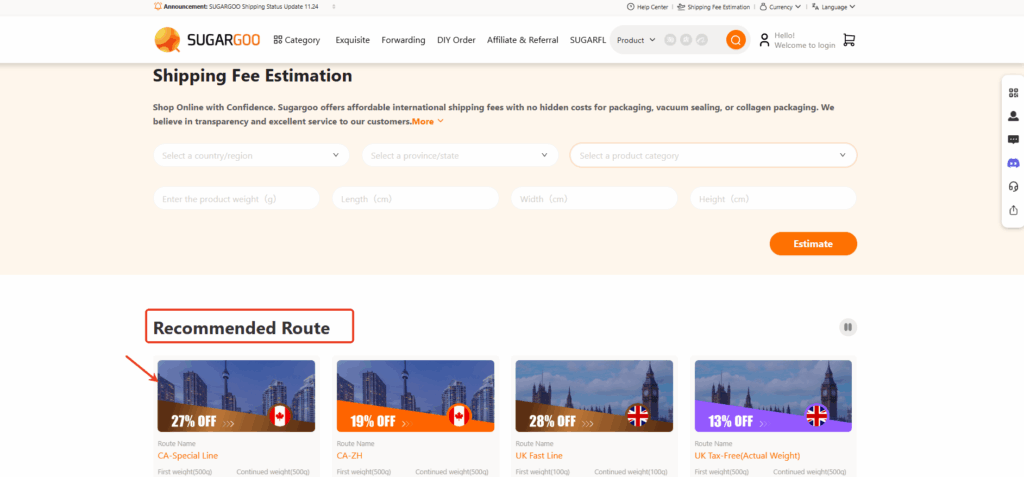
Task: Focus the product weight input field
Action: pyautogui.click(x=236, y=199)
